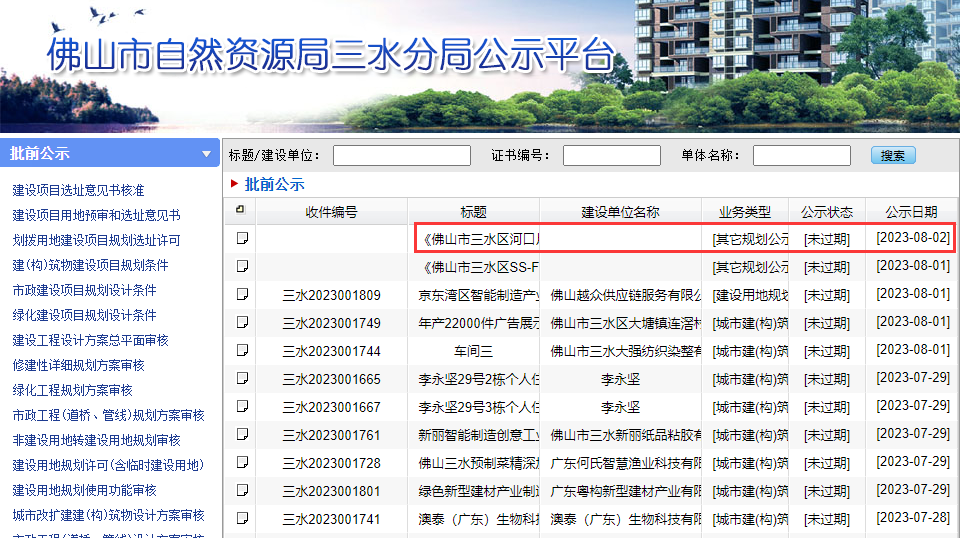
Task: Open title 绿色新型建材产业制 entry
Action: [478, 491]
